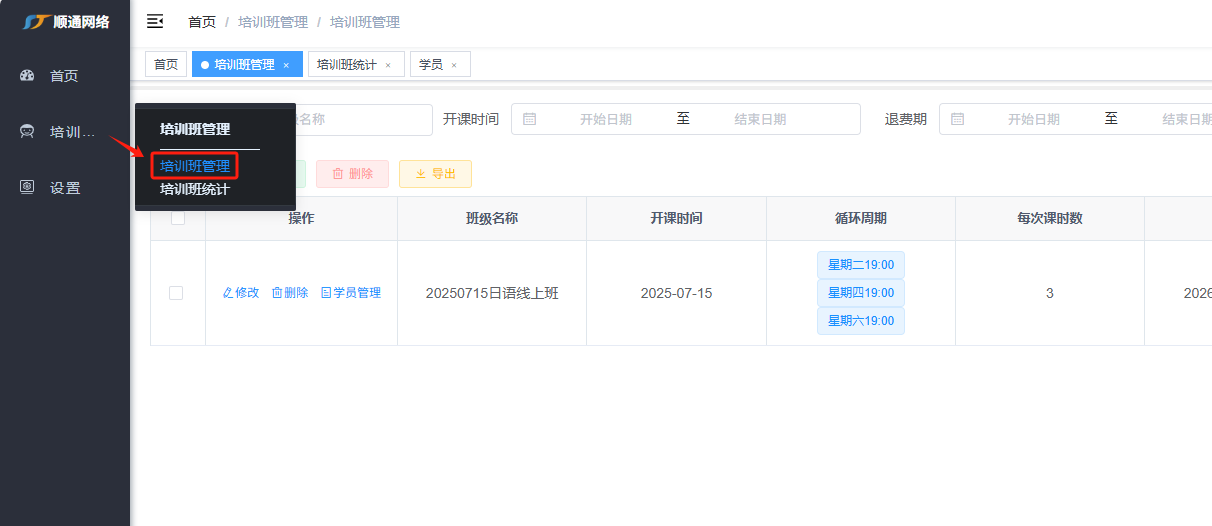The width and height of the screenshot is (1212, 526).
Task: Click 删除 link in the class row
Action: (x=290, y=293)
